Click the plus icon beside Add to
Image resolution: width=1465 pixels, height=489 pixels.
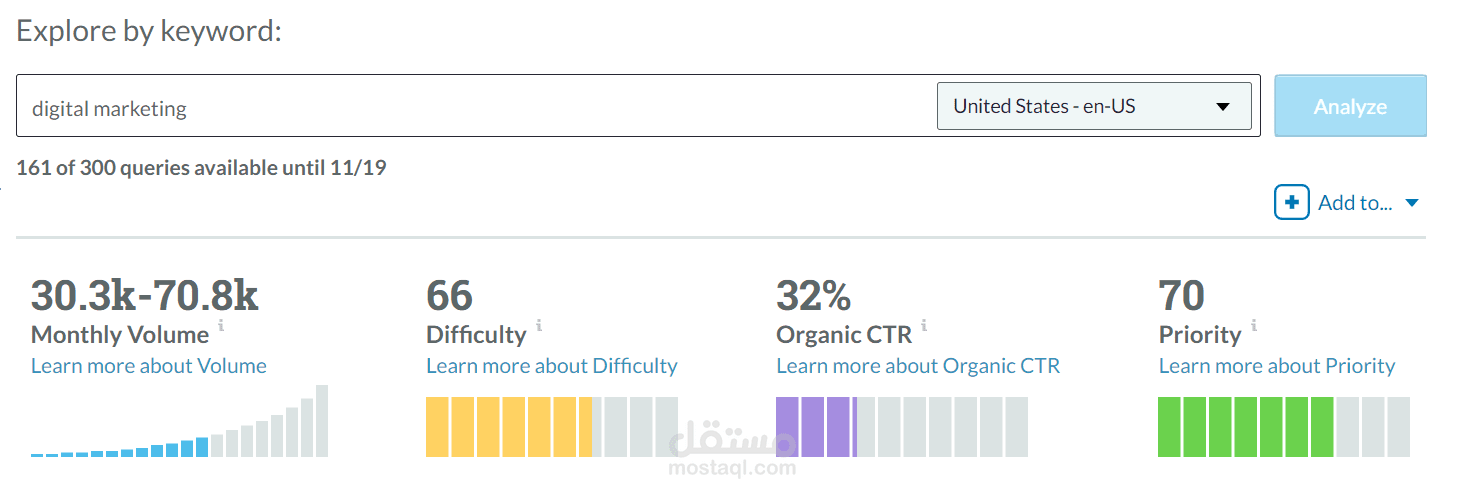[1291, 203]
